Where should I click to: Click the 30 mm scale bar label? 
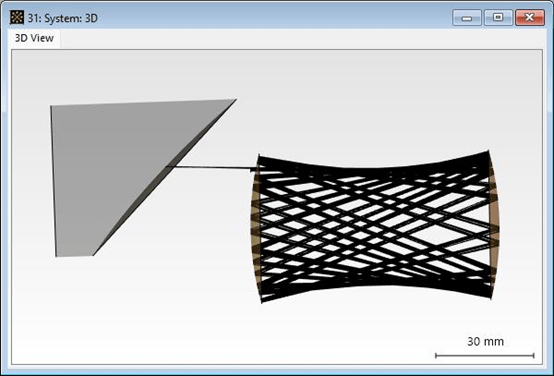click(485, 341)
